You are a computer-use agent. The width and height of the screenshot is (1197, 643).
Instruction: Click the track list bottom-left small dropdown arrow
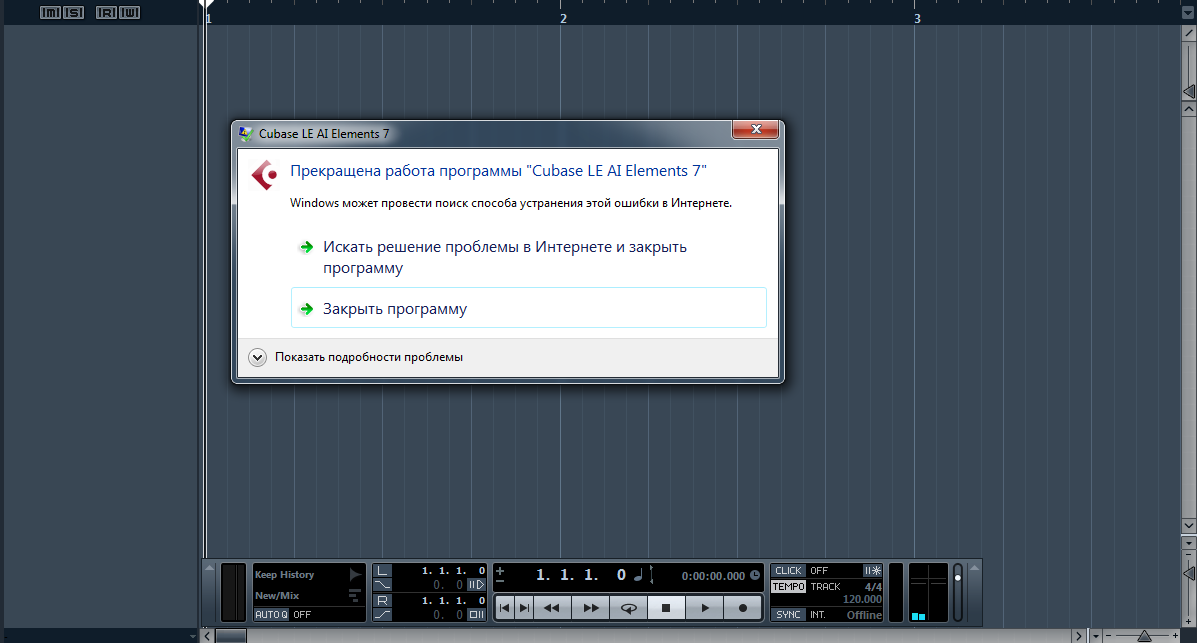pos(192,636)
